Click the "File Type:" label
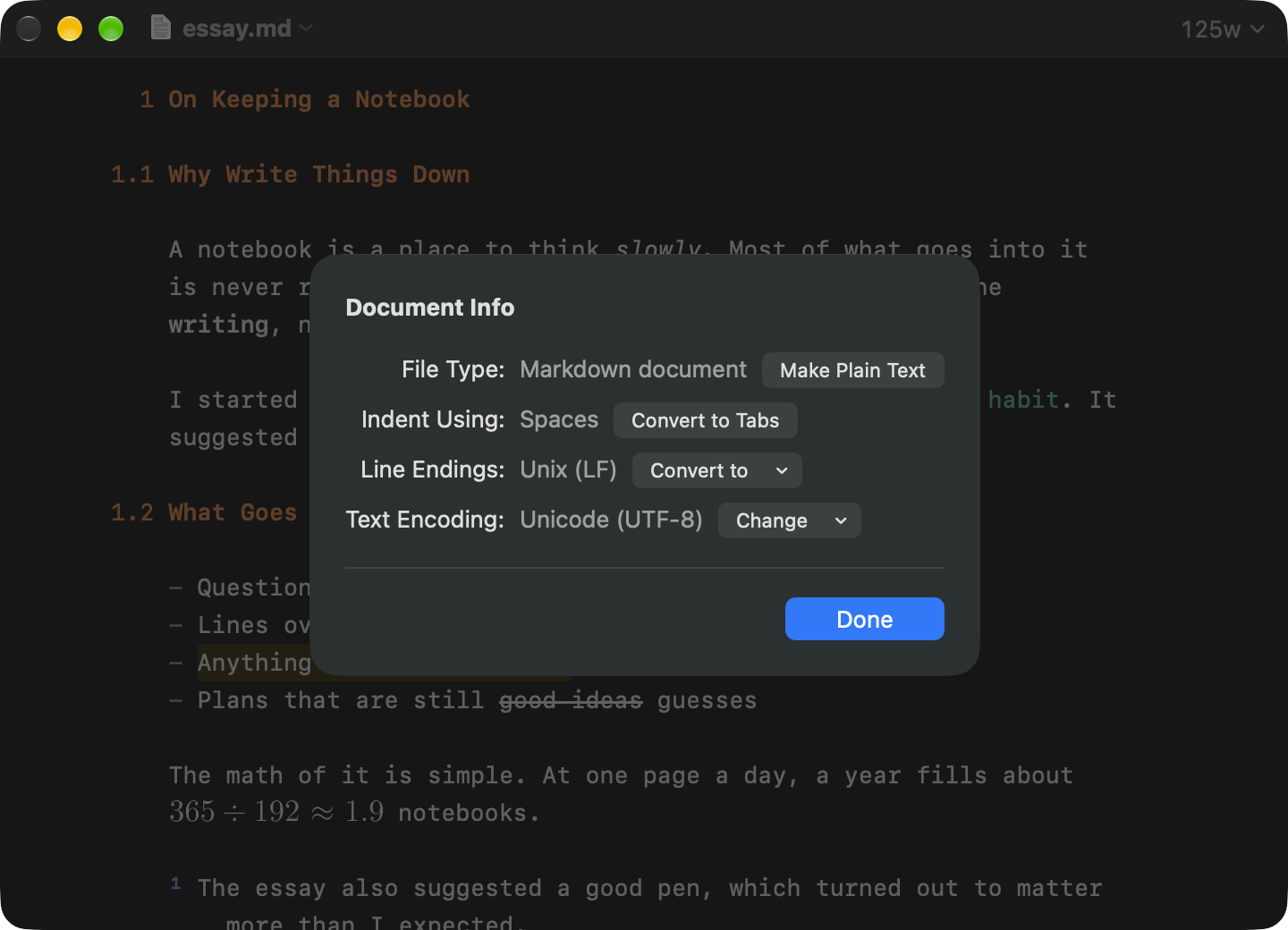Screen dimensions: 1288x930 (453, 369)
